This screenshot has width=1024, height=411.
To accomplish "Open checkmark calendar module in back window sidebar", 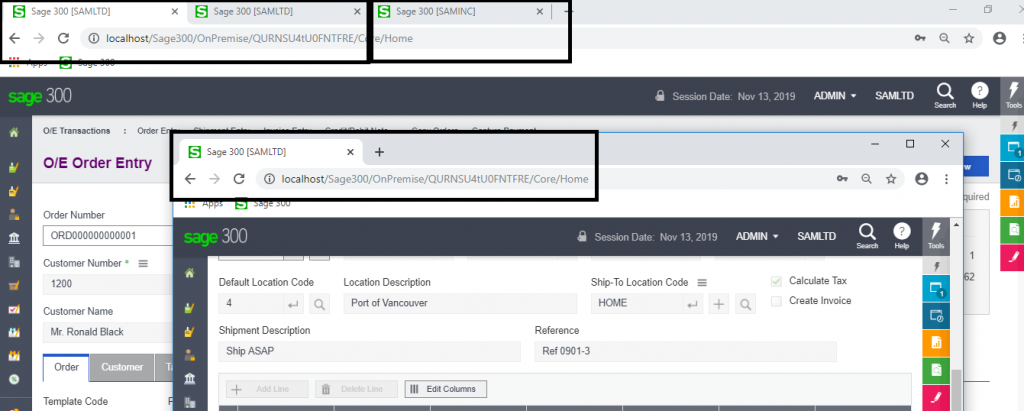I will pos(14,309).
